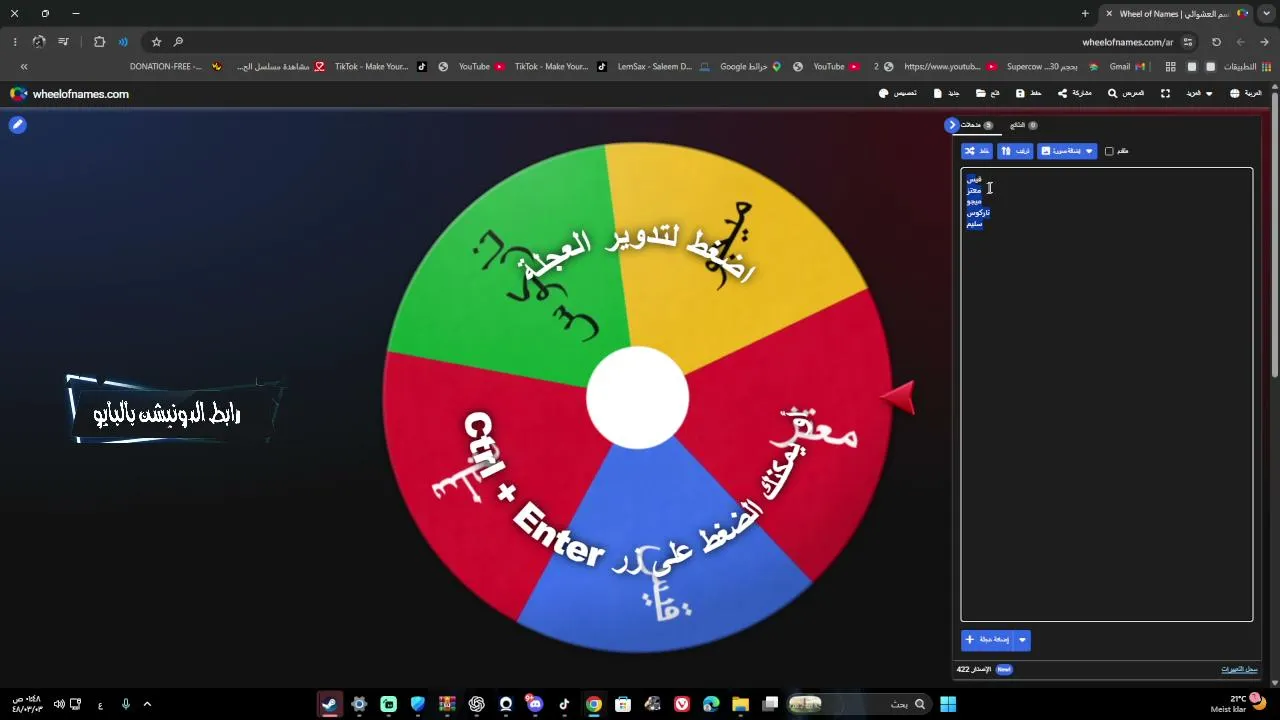
Task: Enter fullscreen mode
Action: click(1165, 93)
